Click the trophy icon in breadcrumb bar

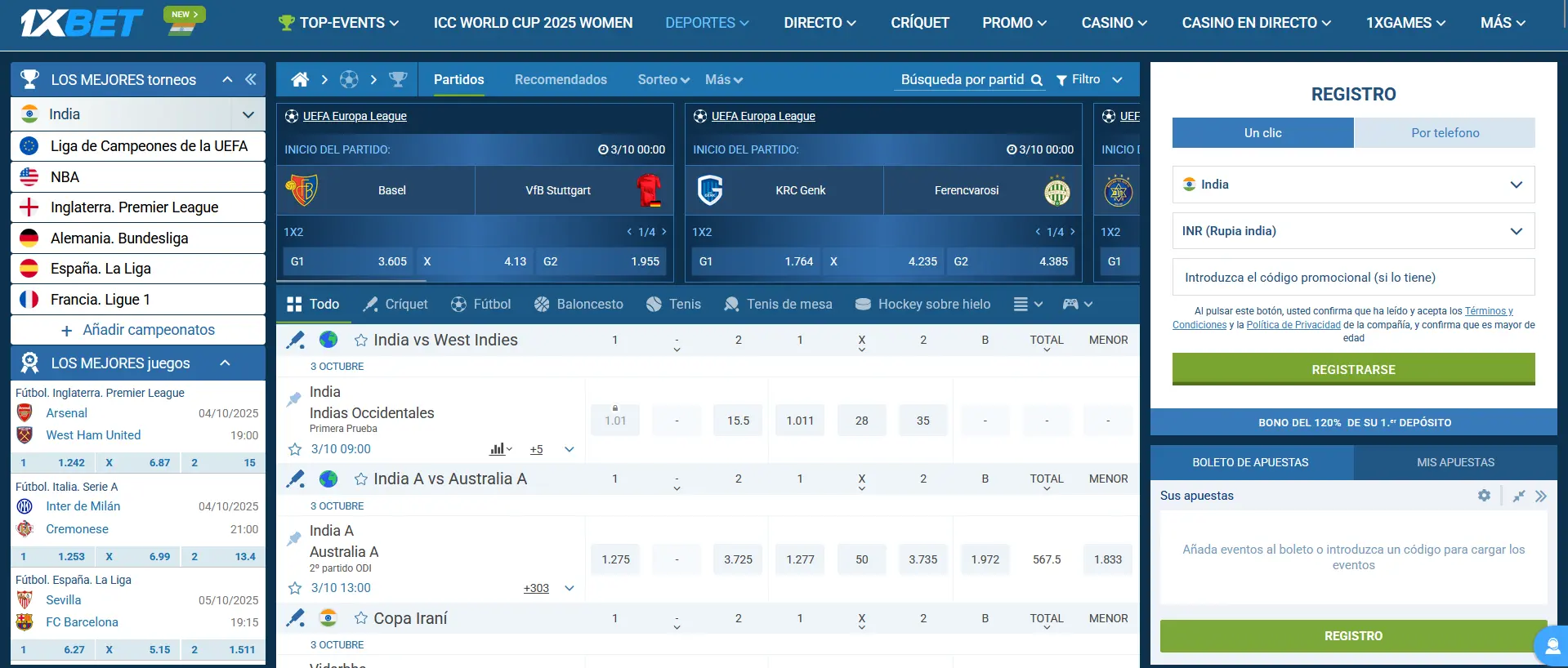pyautogui.click(x=398, y=79)
